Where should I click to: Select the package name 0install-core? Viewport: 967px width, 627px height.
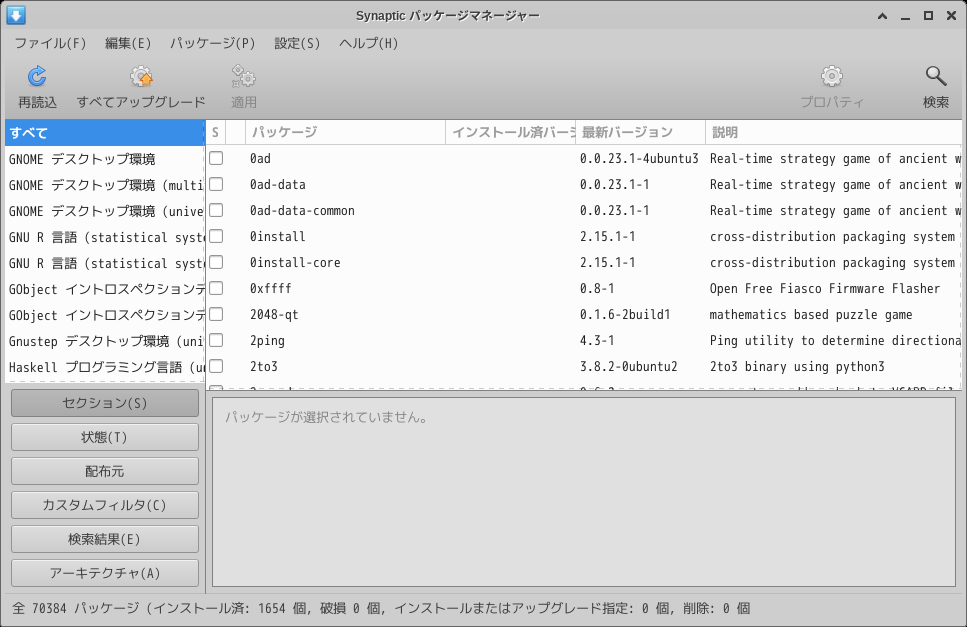coord(295,263)
